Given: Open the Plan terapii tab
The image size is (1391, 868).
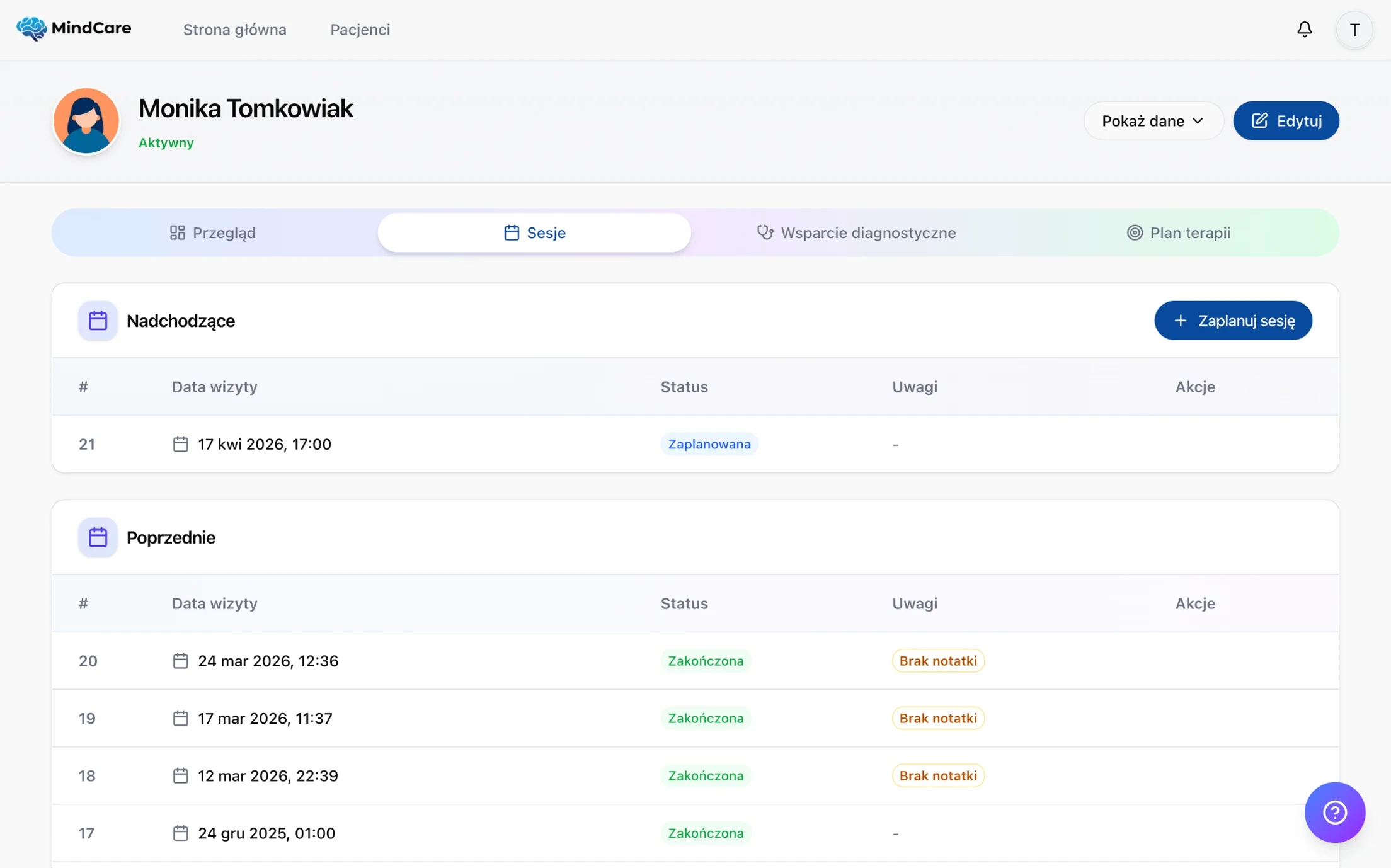Looking at the screenshot, I should (1178, 232).
